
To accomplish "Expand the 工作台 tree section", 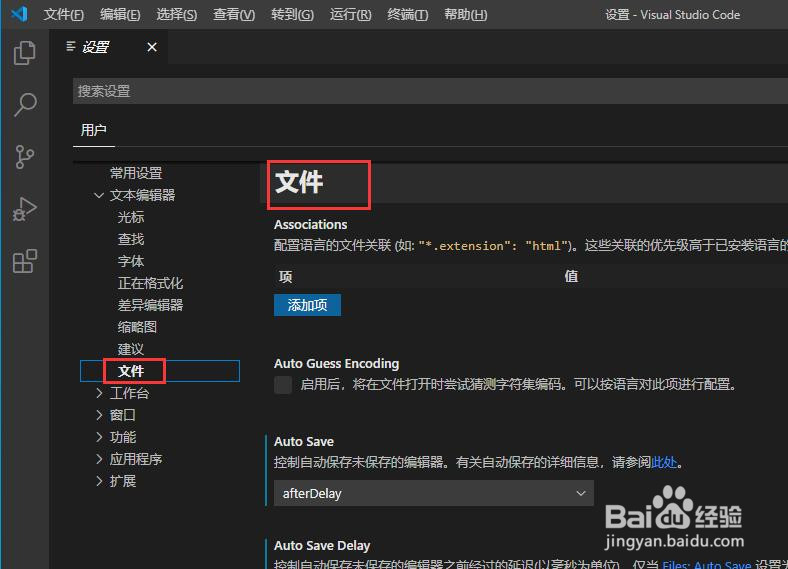I will 99,393.
